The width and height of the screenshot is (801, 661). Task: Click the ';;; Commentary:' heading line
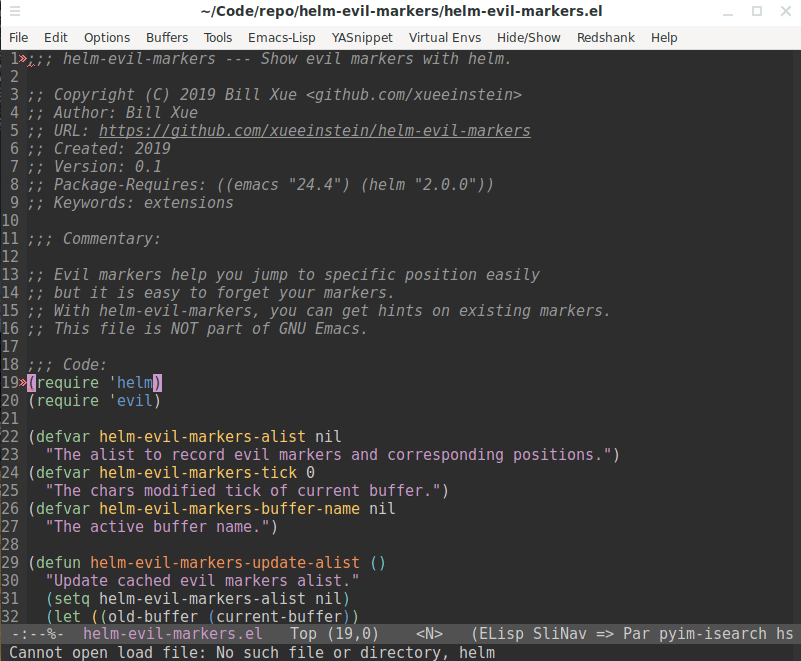pos(94,239)
